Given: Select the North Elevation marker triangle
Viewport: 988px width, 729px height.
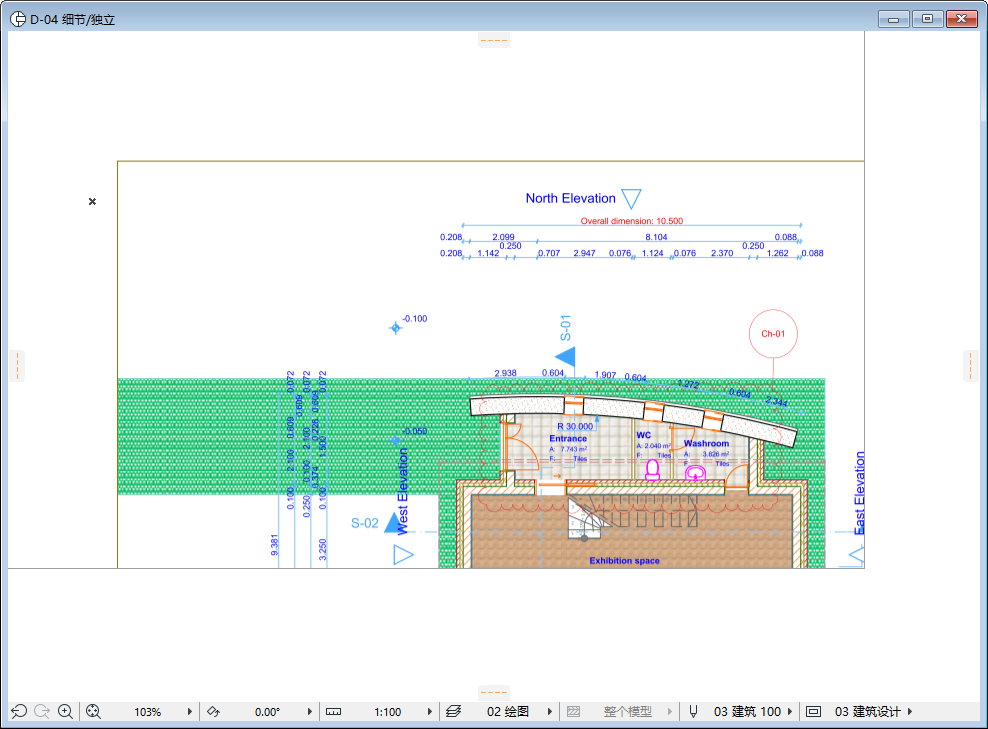Looking at the screenshot, I should click(x=630, y=198).
